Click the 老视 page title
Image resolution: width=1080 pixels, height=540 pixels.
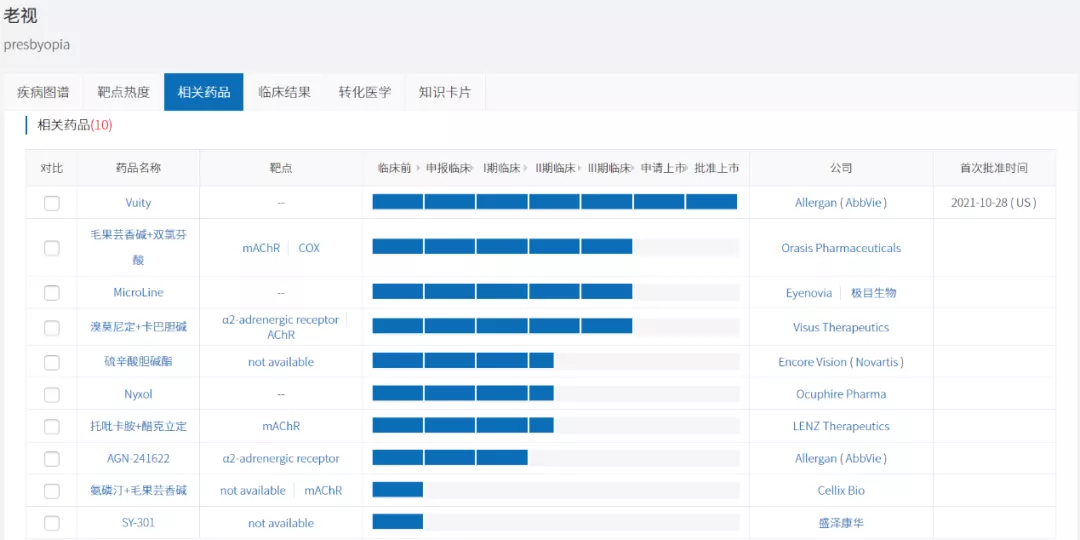coord(21,15)
